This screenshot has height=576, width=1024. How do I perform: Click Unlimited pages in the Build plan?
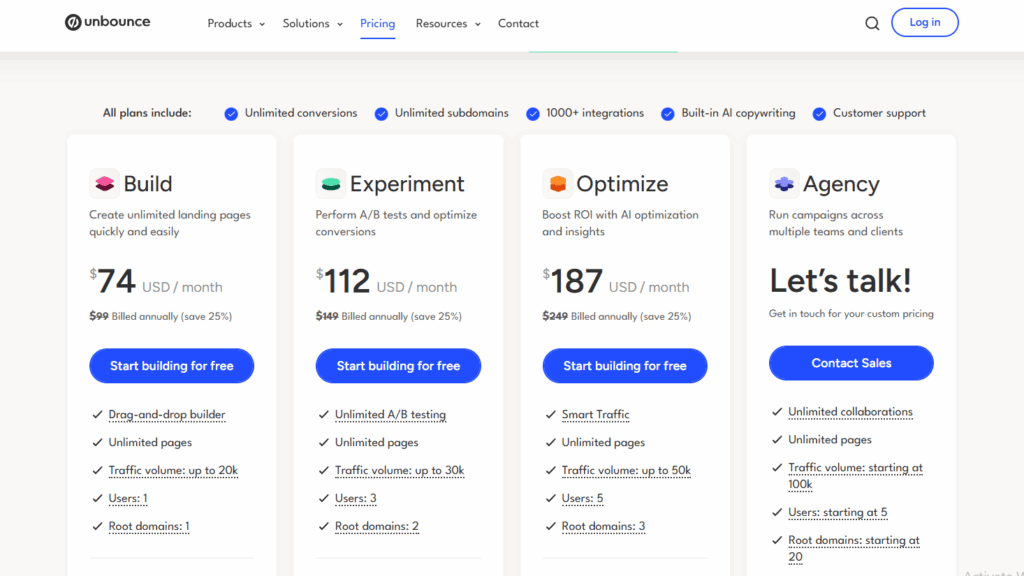click(150, 442)
